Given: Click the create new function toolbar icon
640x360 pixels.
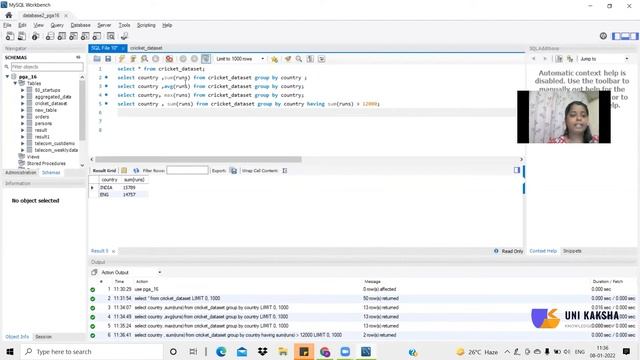Looking at the screenshot, I should click(x=97, y=36).
